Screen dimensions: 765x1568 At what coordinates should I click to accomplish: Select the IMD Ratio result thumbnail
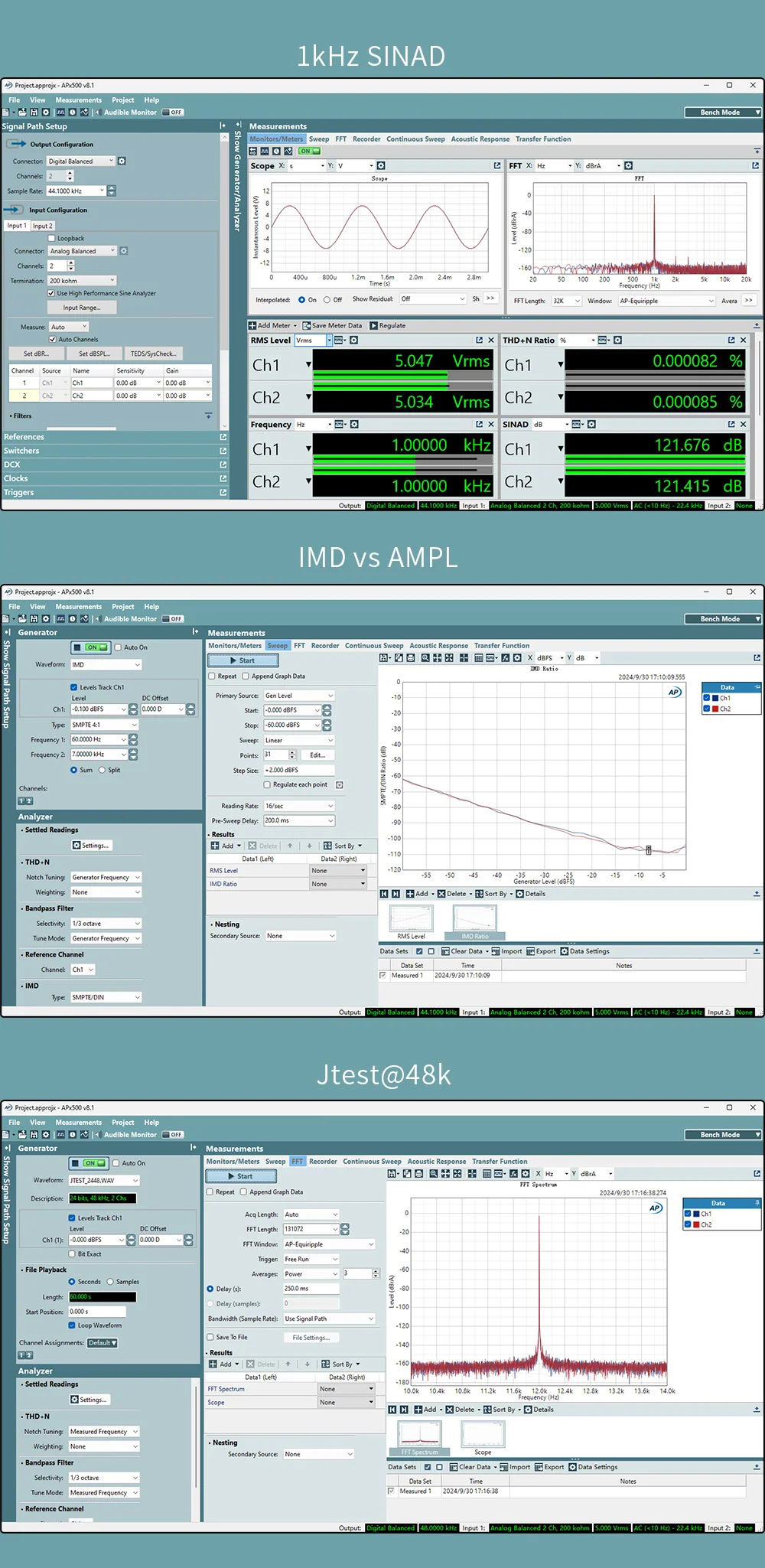pos(475,921)
